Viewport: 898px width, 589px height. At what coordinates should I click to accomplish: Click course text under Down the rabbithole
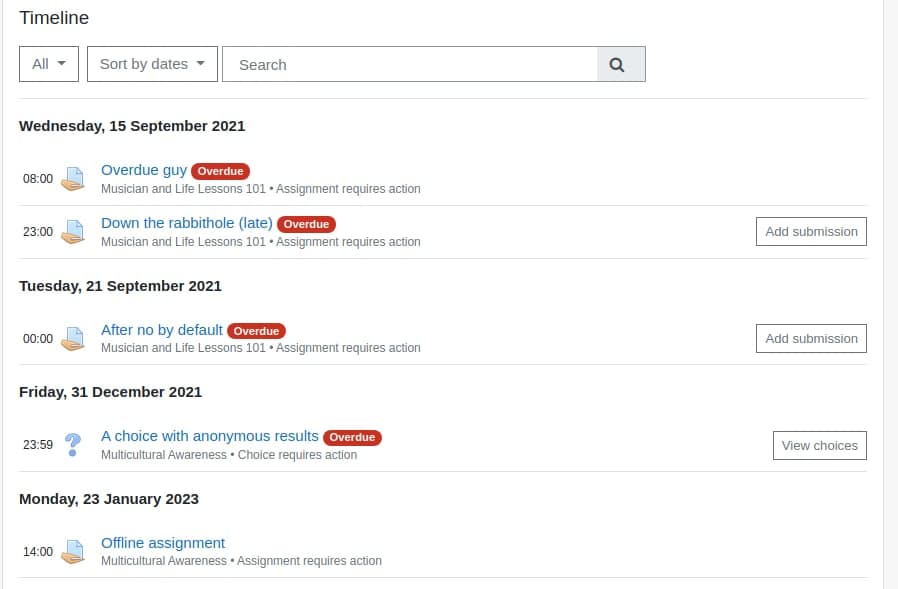click(x=261, y=242)
